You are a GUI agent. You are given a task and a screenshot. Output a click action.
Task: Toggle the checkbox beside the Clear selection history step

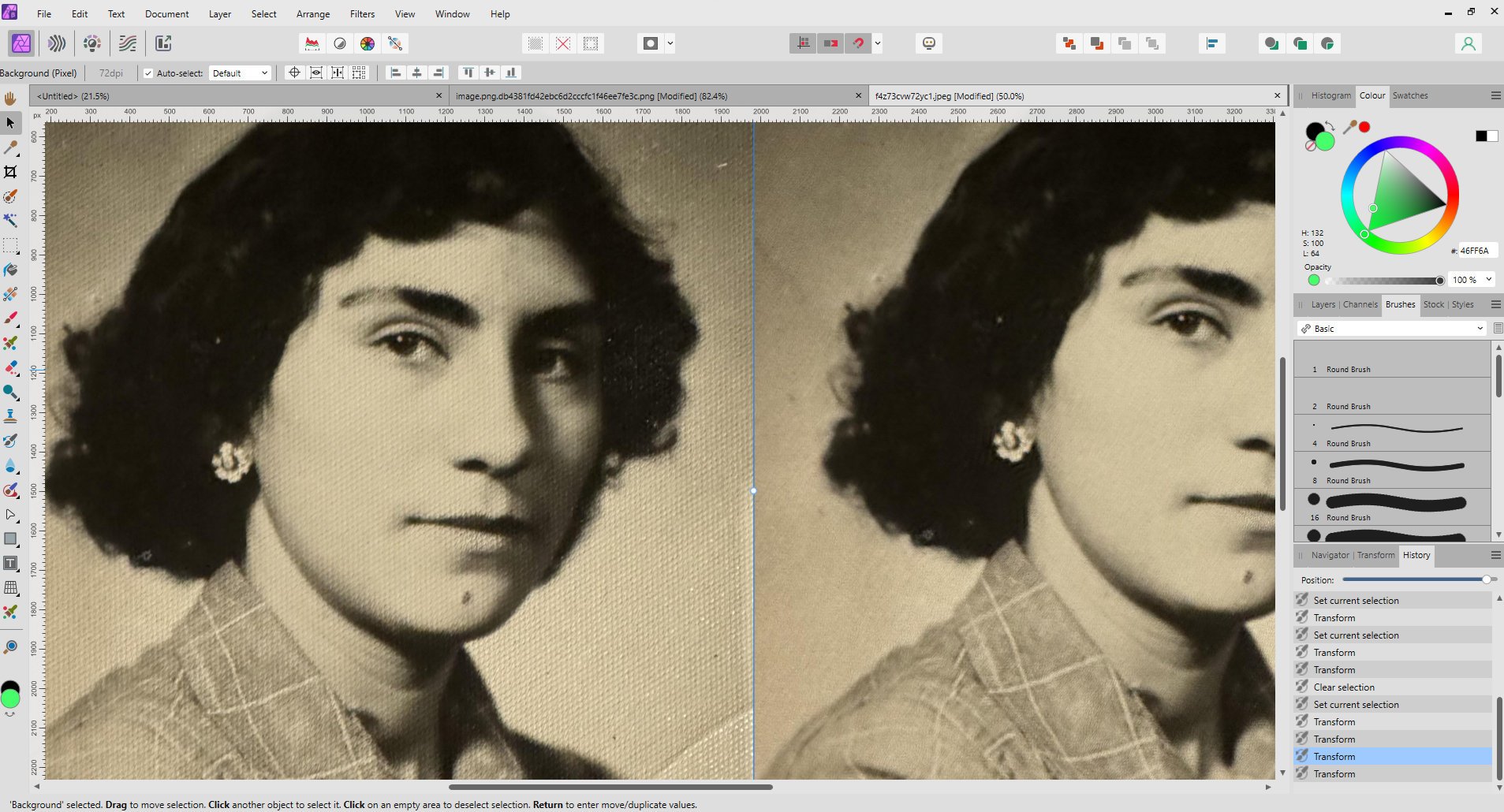pos(1301,687)
